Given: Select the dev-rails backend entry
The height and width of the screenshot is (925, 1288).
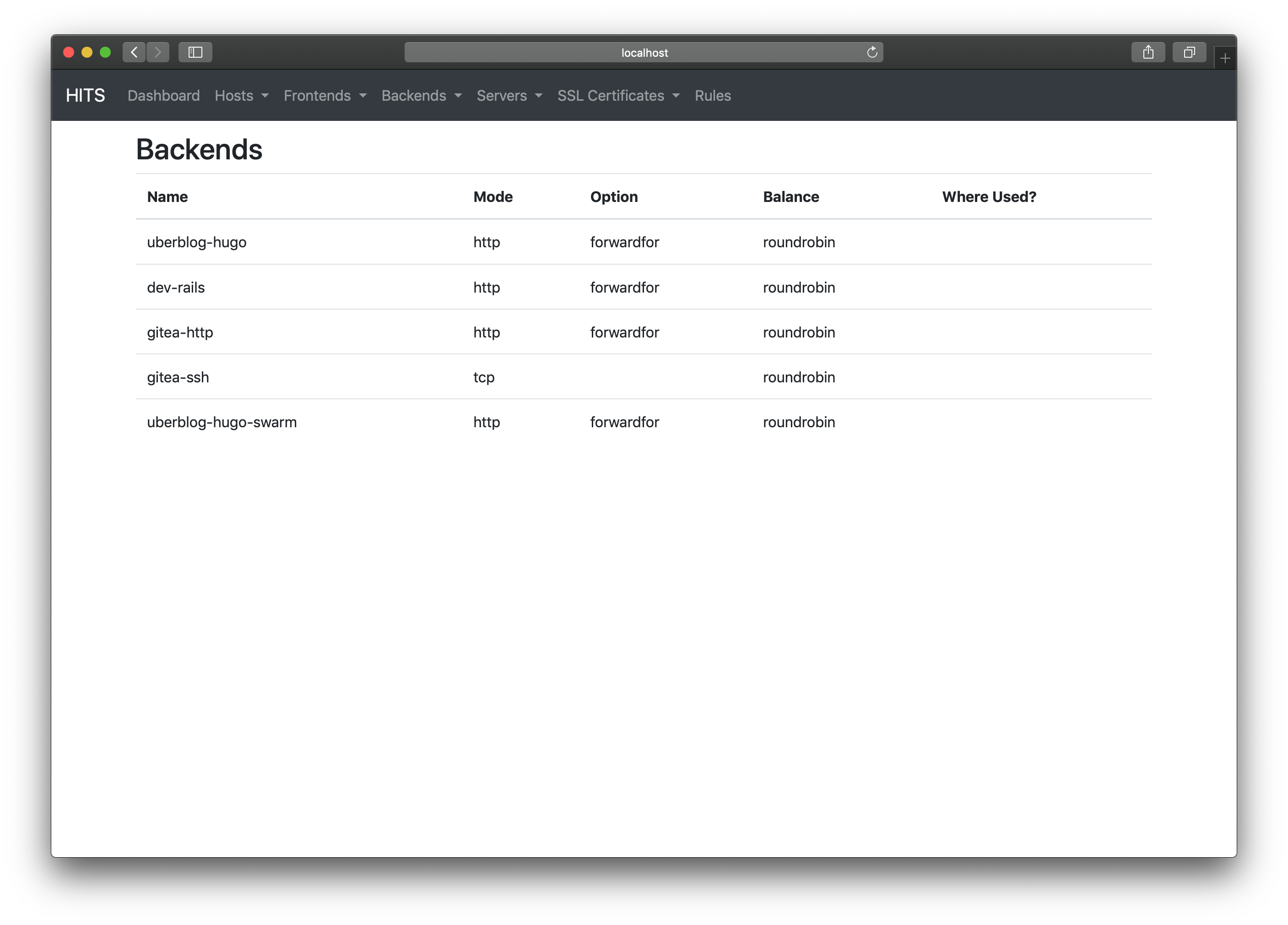Looking at the screenshot, I should (x=176, y=288).
